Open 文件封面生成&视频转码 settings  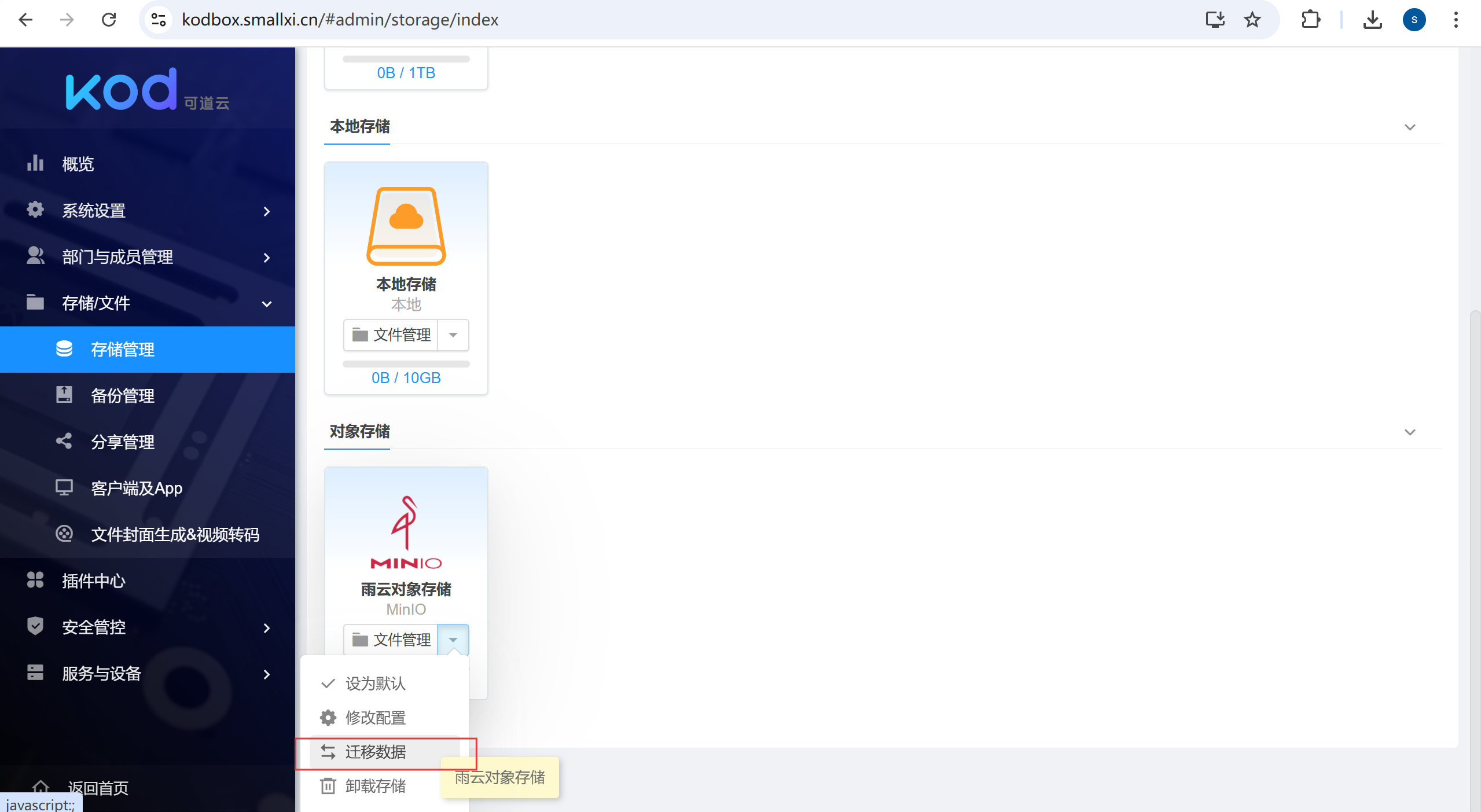[175, 535]
